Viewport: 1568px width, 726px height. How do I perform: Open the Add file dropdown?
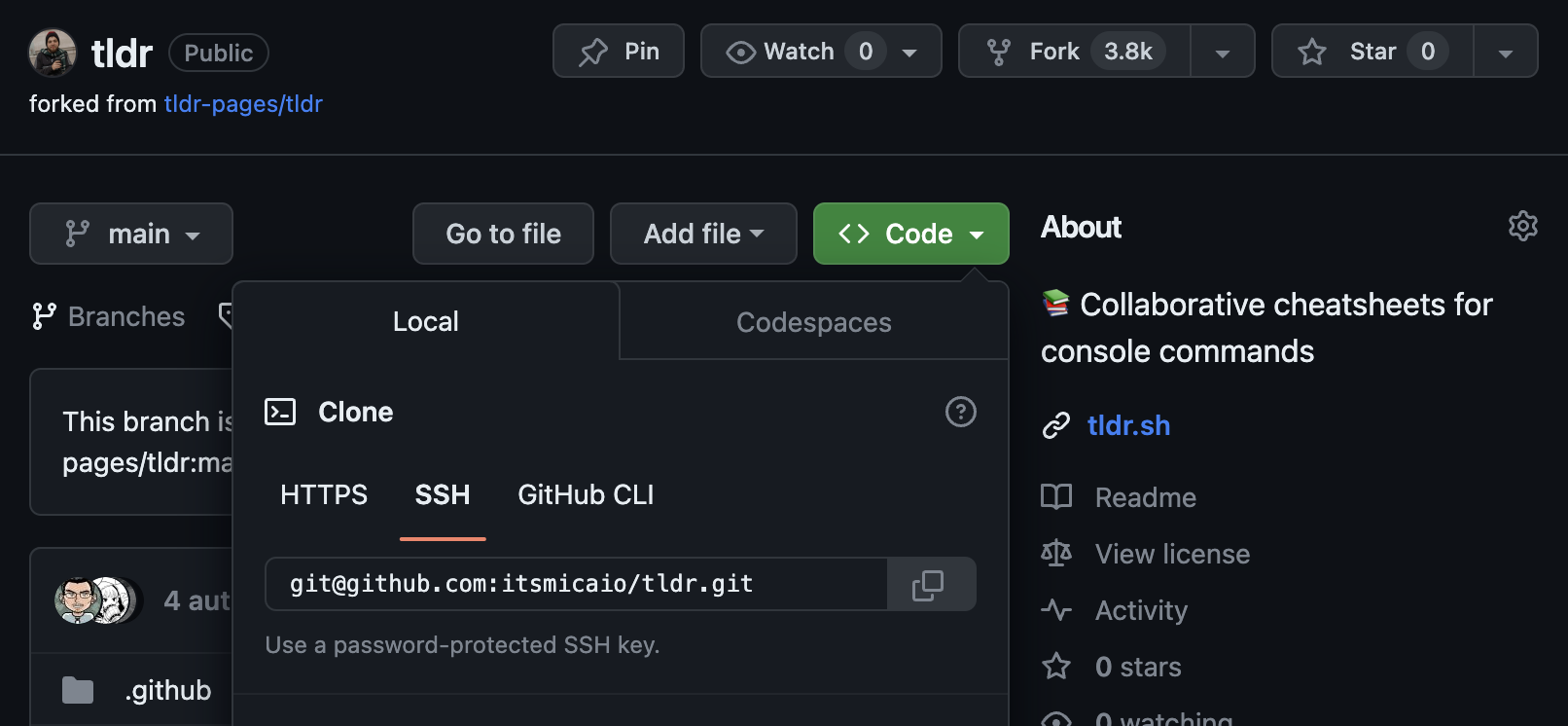click(703, 234)
